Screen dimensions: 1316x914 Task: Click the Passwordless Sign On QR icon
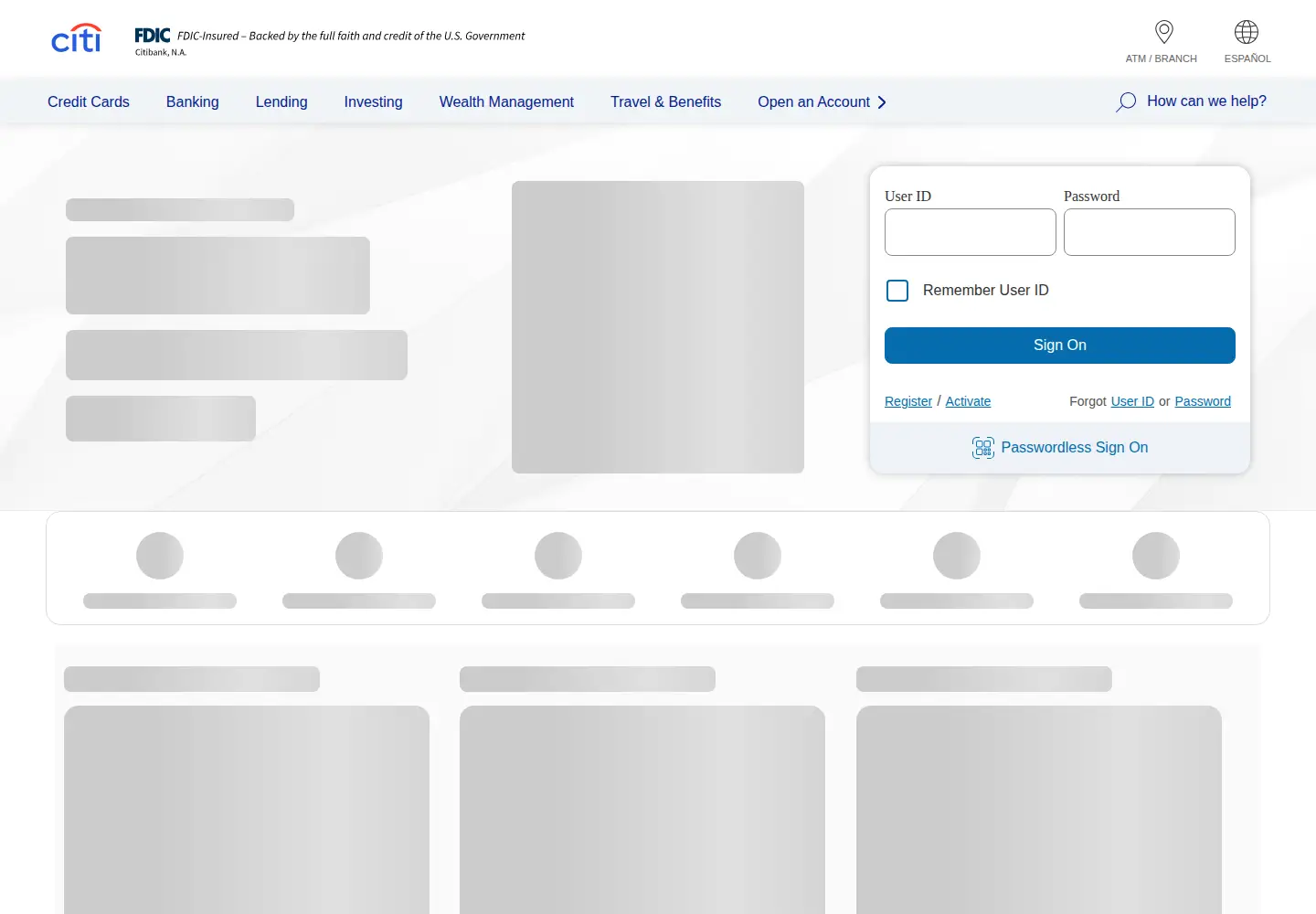click(983, 447)
